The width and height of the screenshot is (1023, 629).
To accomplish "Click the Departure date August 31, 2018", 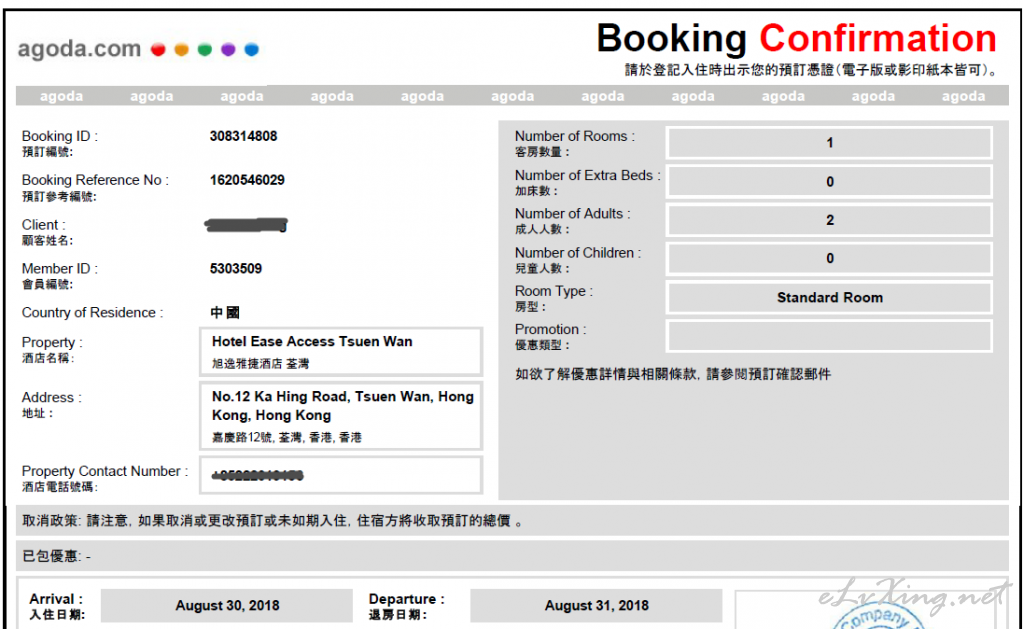I will coord(596,605).
